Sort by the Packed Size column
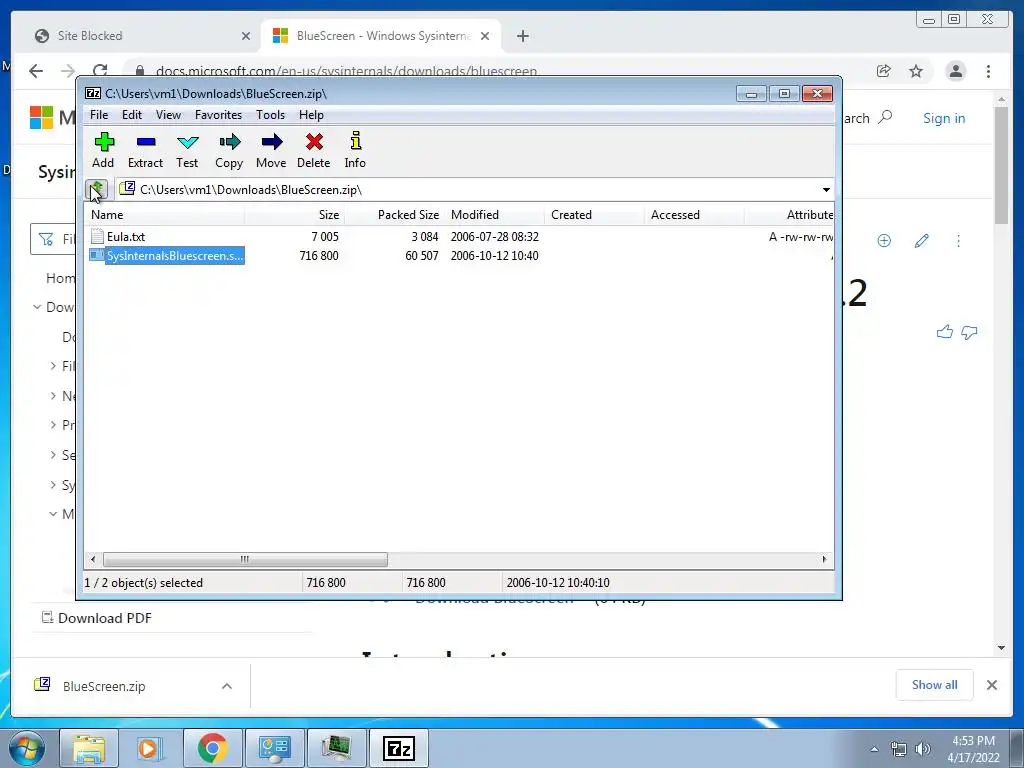This screenshot has width=1024, height=768. click(x=394, y=215)
